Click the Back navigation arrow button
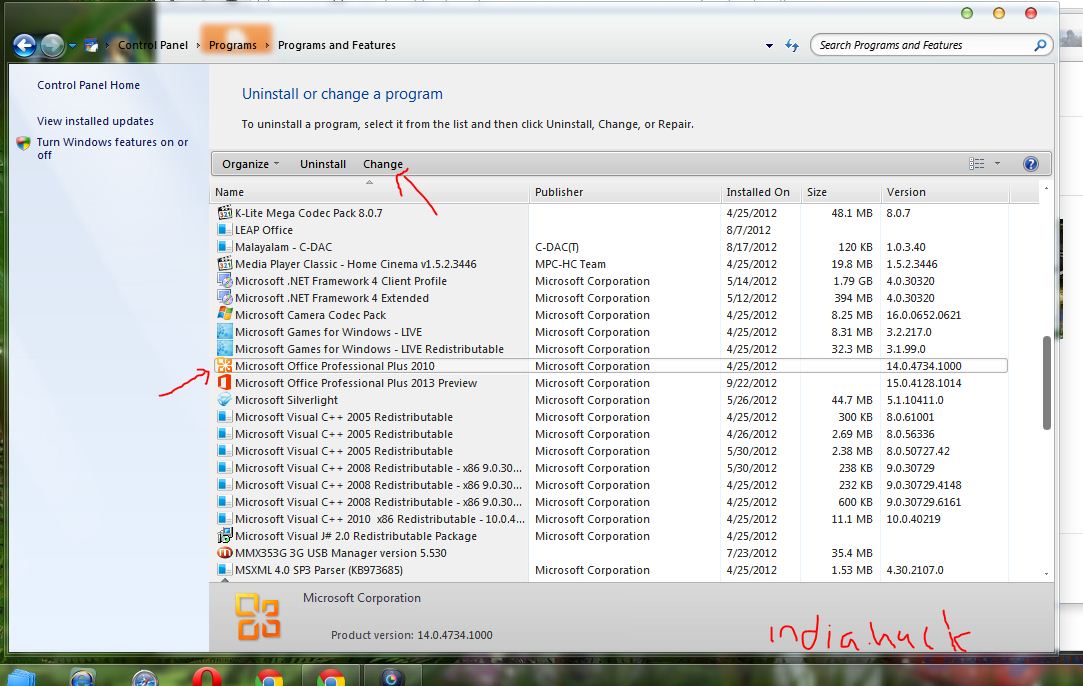The width and height of the screenshot is (1083, 686). pyautogui.click(x=24, y=46)
